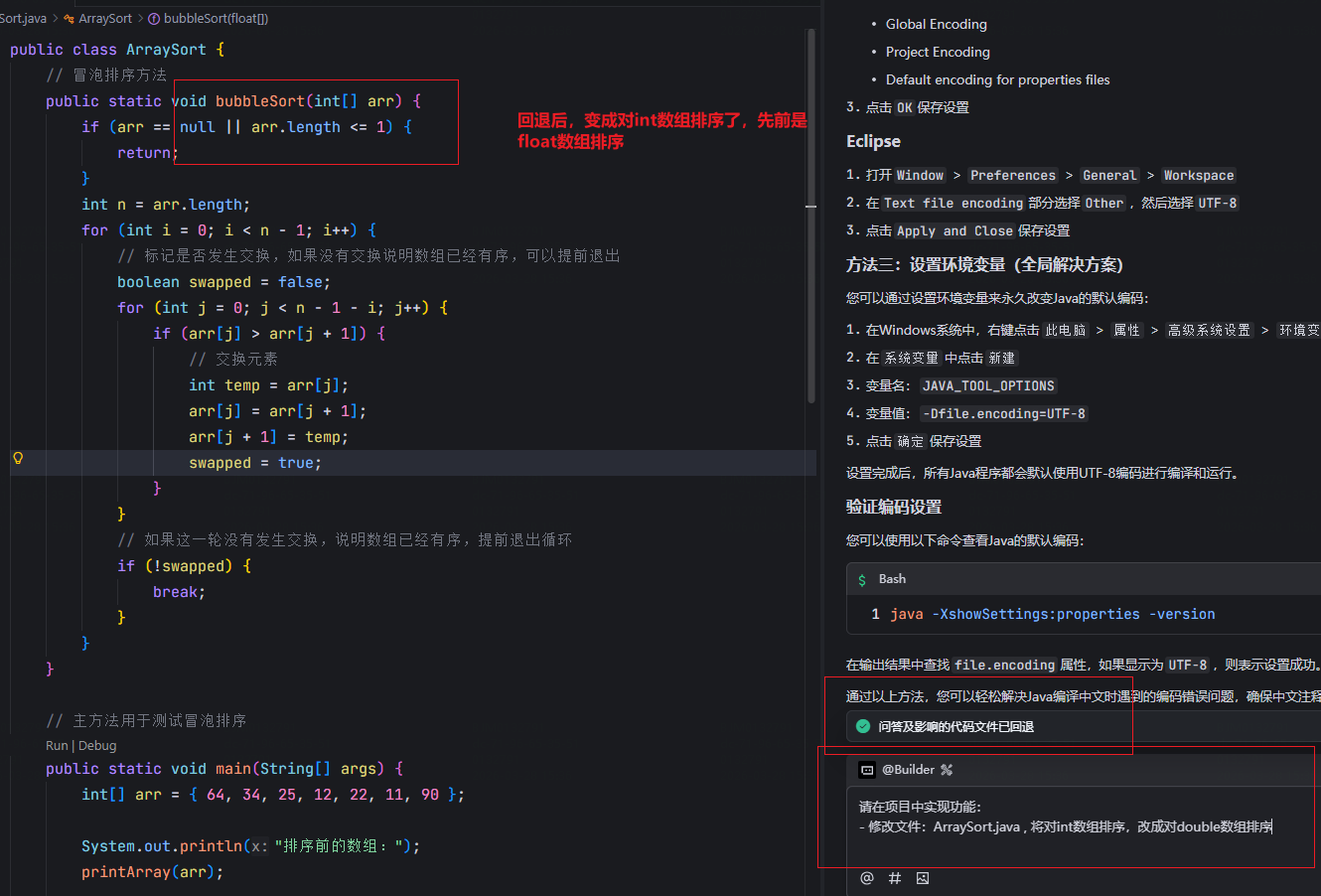Click the 'Preferences' inline code text
This screenshot has width=1321, height=896.
(1013, 175)
